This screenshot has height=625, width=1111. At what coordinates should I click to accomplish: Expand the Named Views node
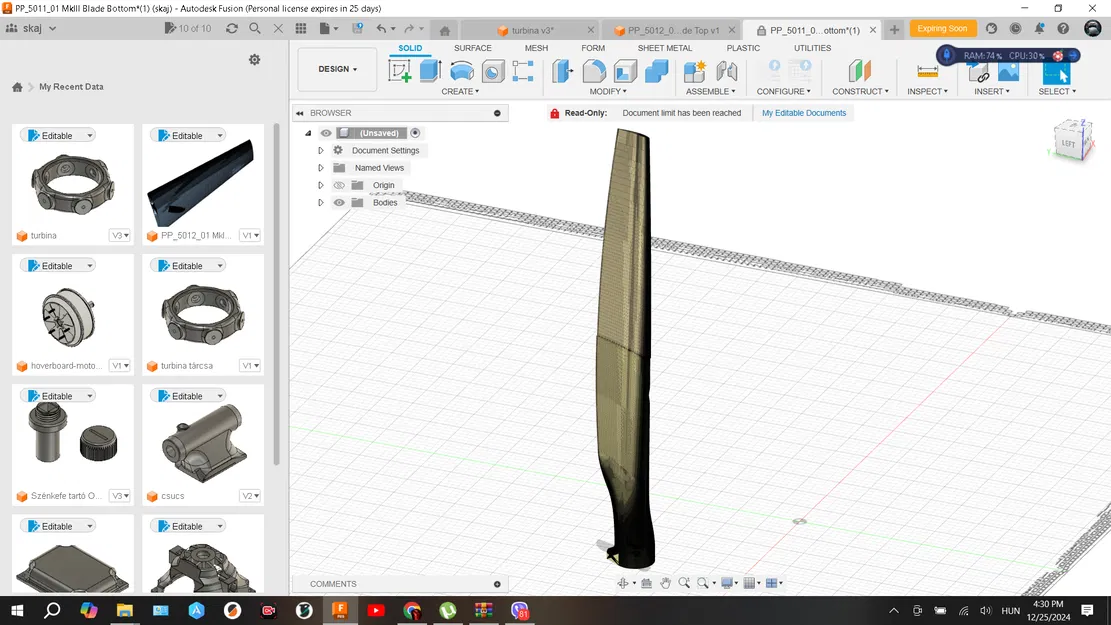320,168
